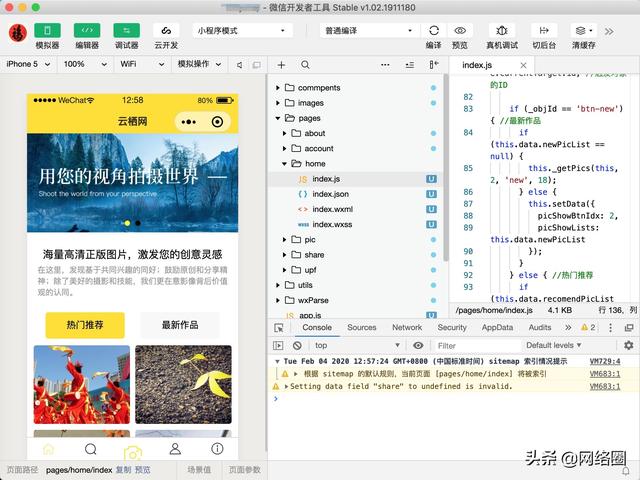Click the 清缓存 clear cache icon
640x480 pixels.
583,31
